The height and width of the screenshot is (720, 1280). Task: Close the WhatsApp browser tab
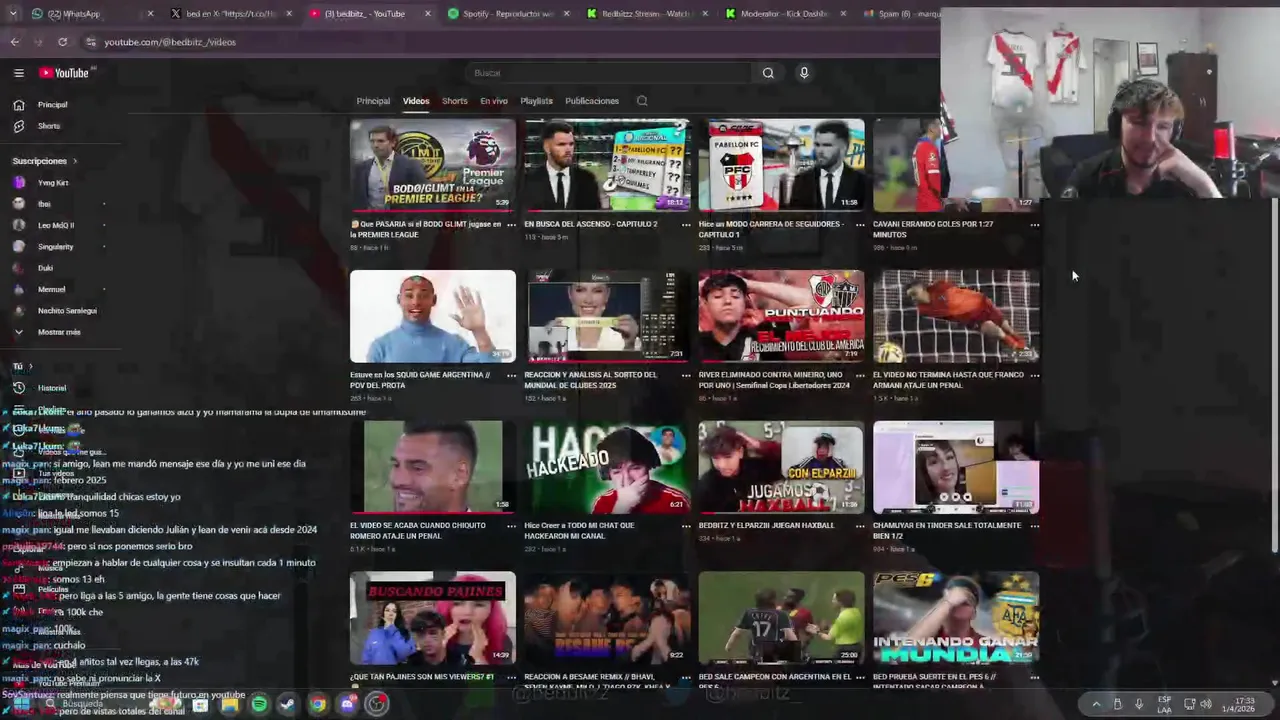coord(151,14)
